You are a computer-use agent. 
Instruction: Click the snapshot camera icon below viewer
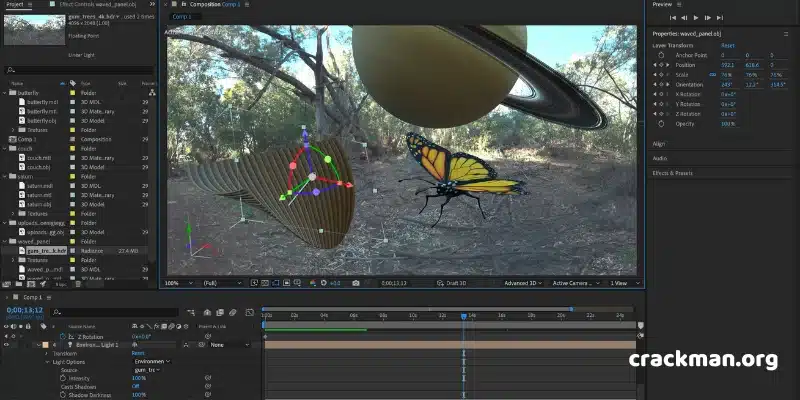tap(356, 283)
